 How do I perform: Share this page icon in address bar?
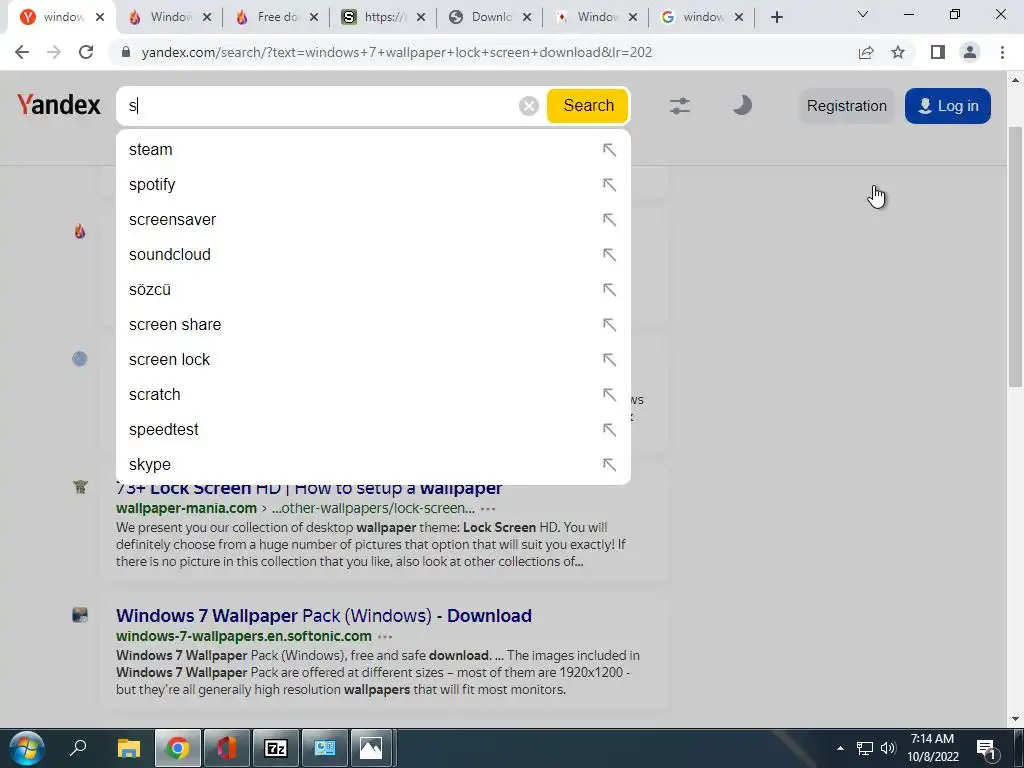coord(866,52)
